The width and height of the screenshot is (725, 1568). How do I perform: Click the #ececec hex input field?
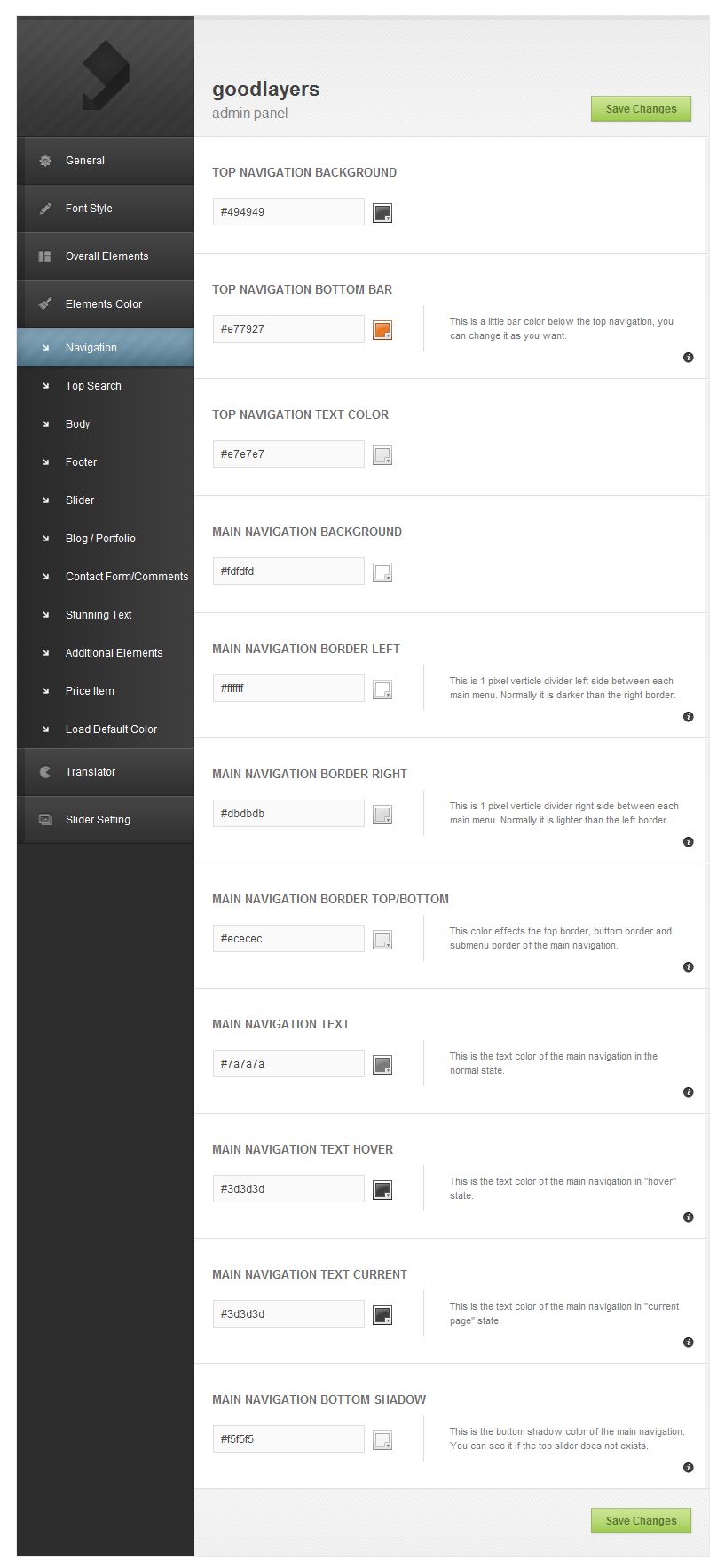click(288, 939)
